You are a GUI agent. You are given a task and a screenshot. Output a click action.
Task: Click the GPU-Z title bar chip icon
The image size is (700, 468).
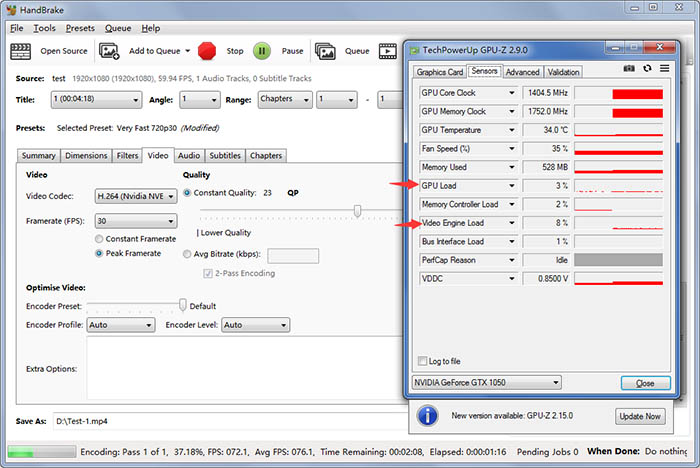pos(415,50)
